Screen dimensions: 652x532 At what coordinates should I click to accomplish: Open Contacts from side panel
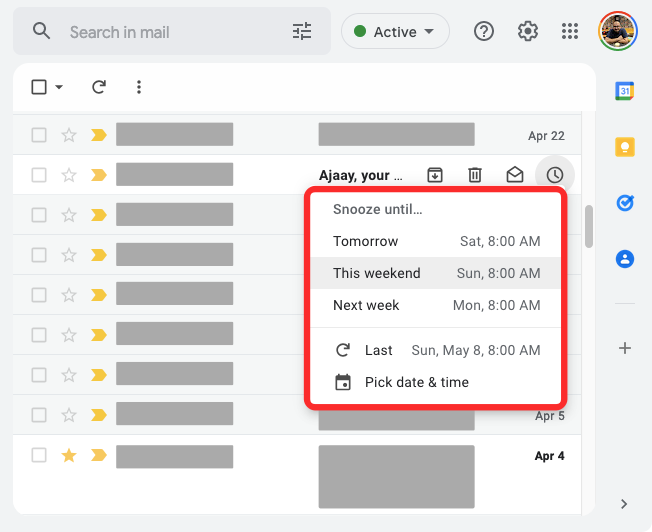(625, 259)
